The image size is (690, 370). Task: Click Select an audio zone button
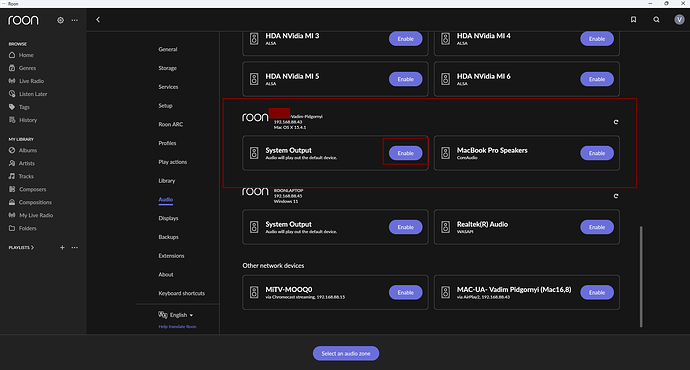[x=346, y=353]
